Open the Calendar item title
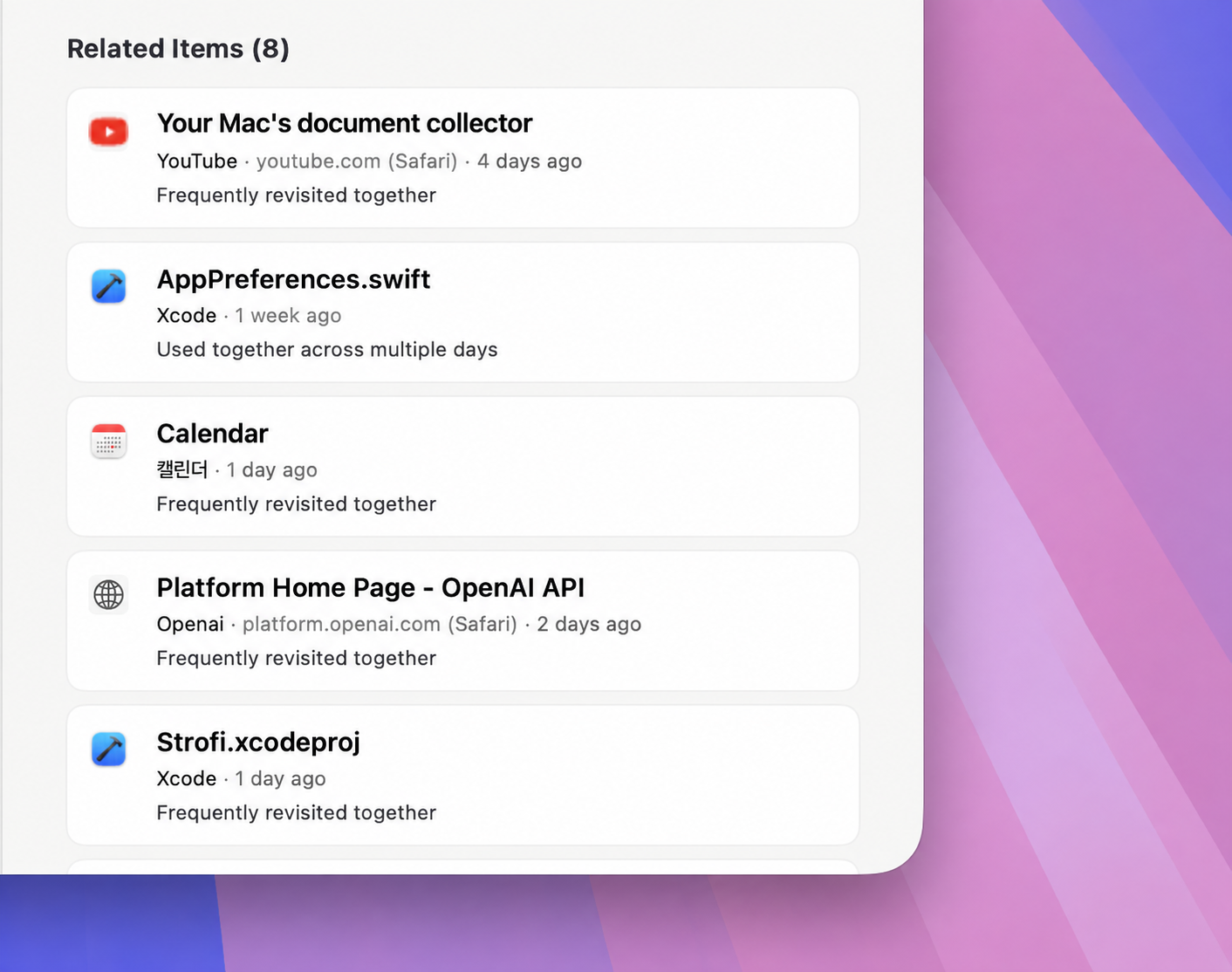The width and height of the screenshot is (1232, 972). (213, 434)
